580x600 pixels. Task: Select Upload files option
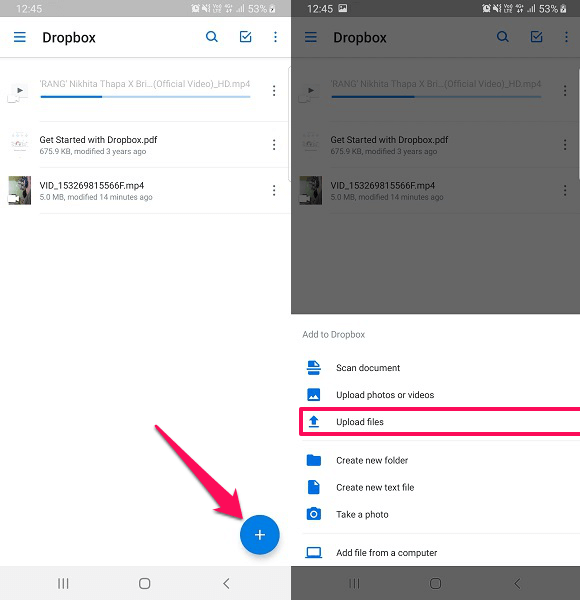click(440, 422)
